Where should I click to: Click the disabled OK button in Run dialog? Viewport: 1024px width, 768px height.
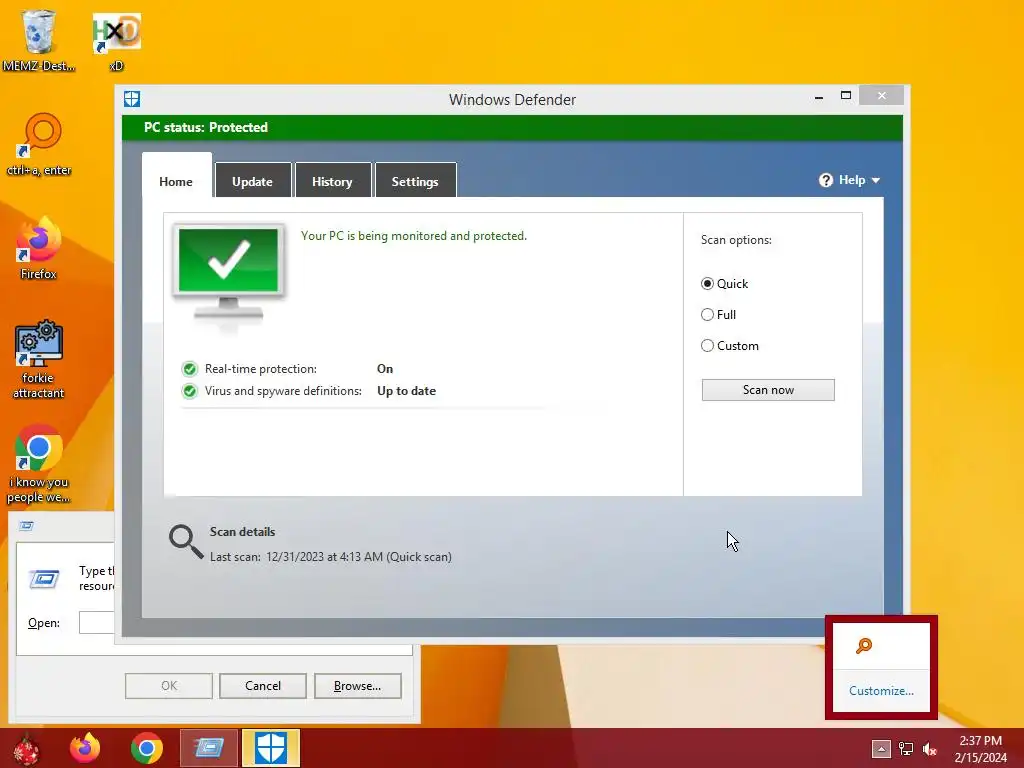[168, 686]
